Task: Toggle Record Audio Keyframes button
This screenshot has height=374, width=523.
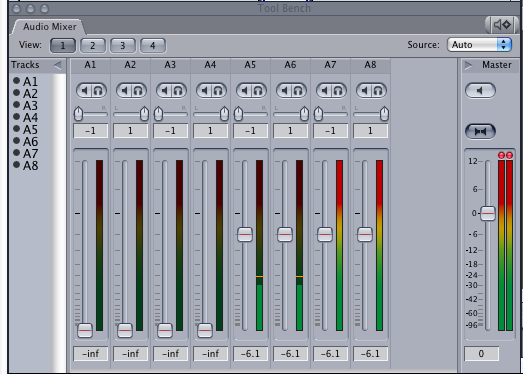Action: point(502,25)
